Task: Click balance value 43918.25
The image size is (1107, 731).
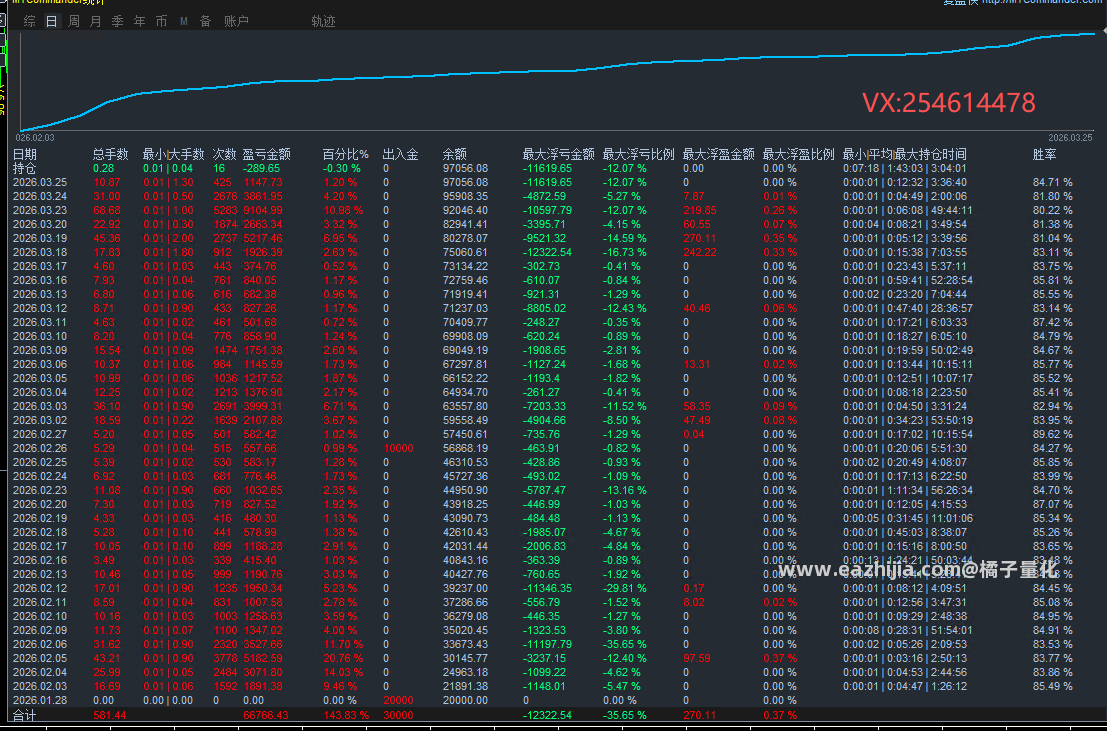Action: coord(465,504)
